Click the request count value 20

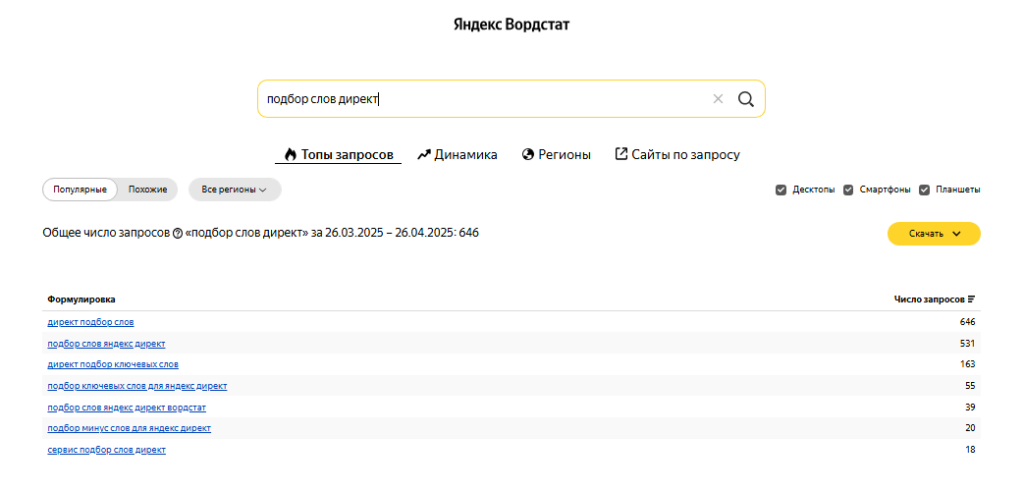tap(970, 428)
